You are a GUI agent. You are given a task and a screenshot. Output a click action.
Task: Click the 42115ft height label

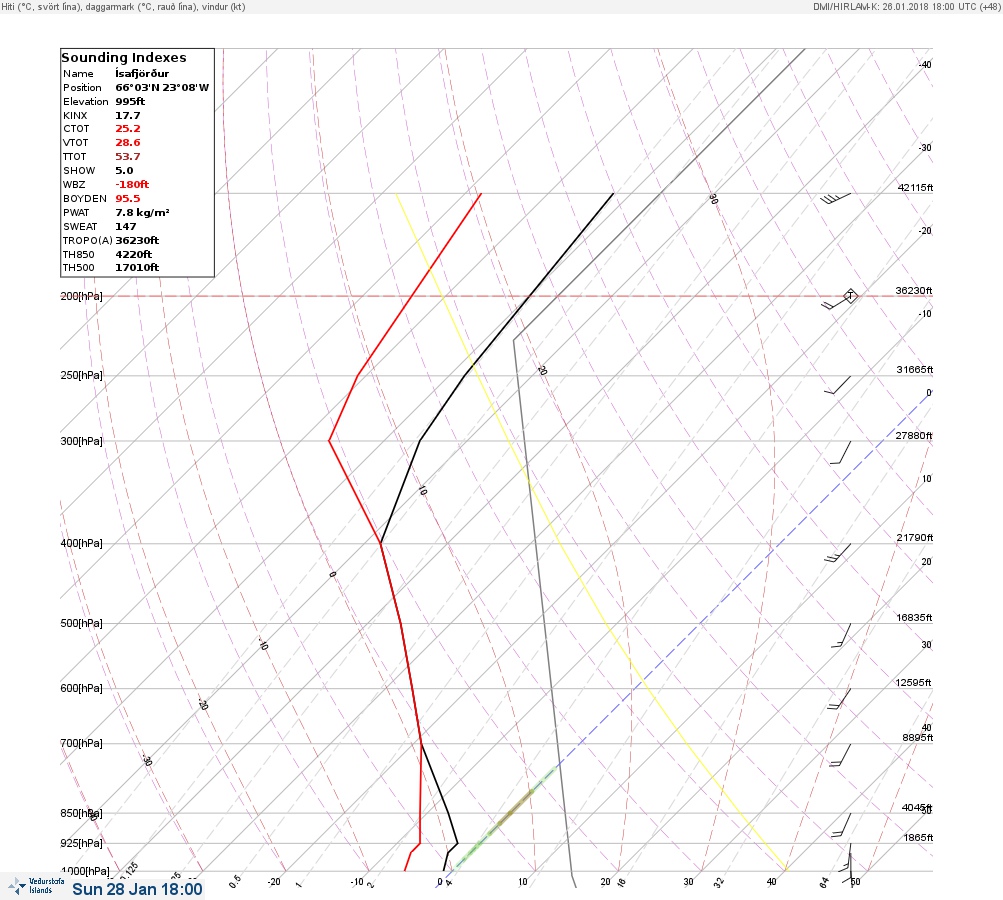pyautogui.click(x=915, y=187)
